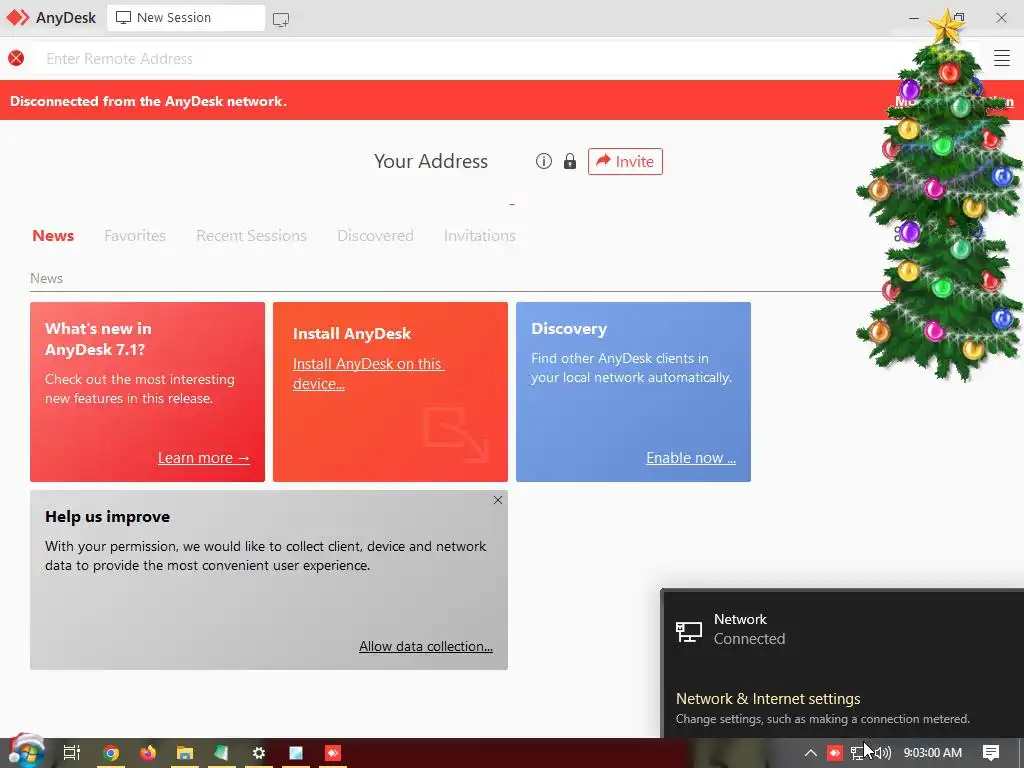
Task: Launch Firefox from the taskbar
Action: coord(148,753)
